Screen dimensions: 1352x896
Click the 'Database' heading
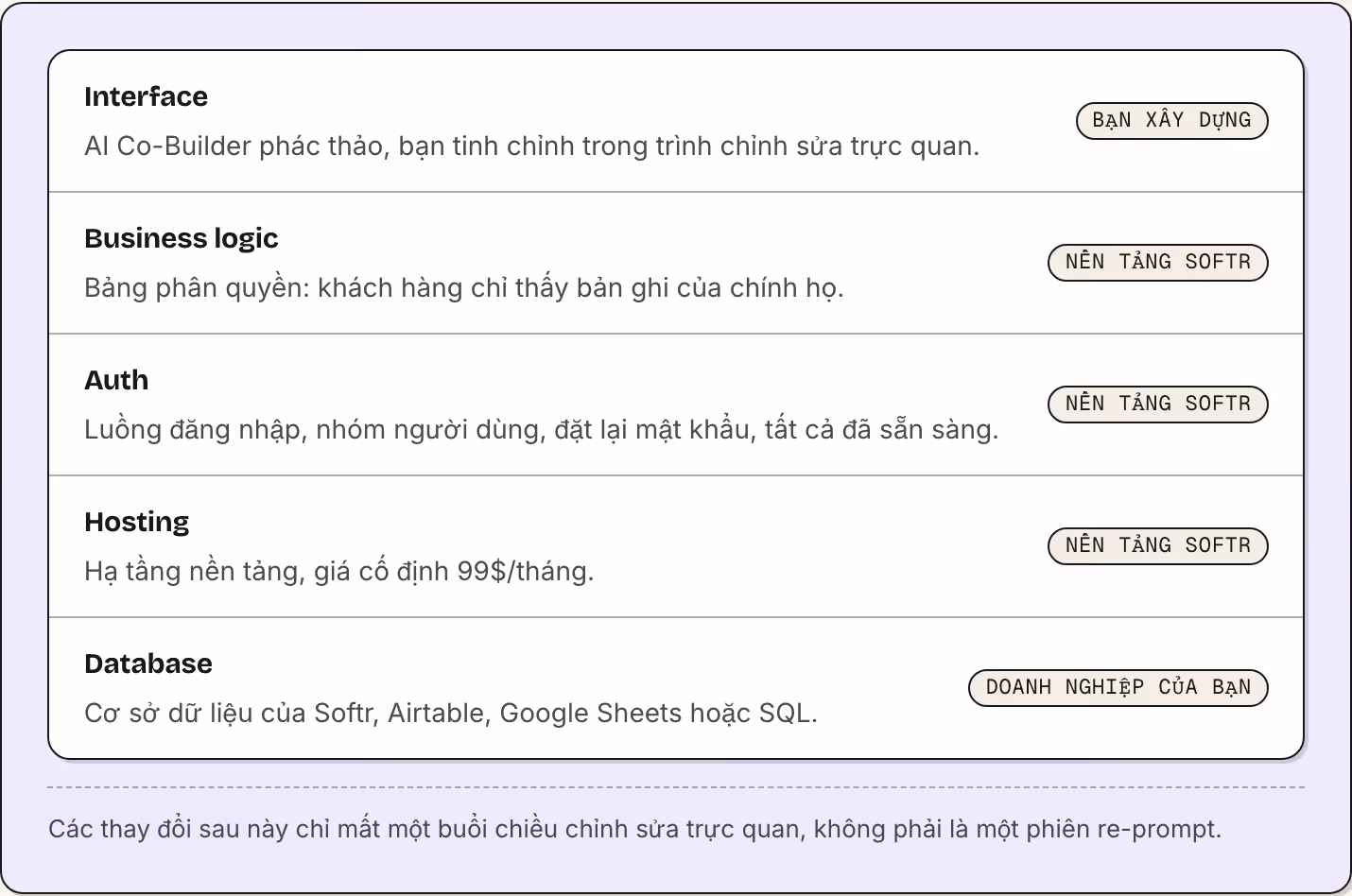coord(148,663)
